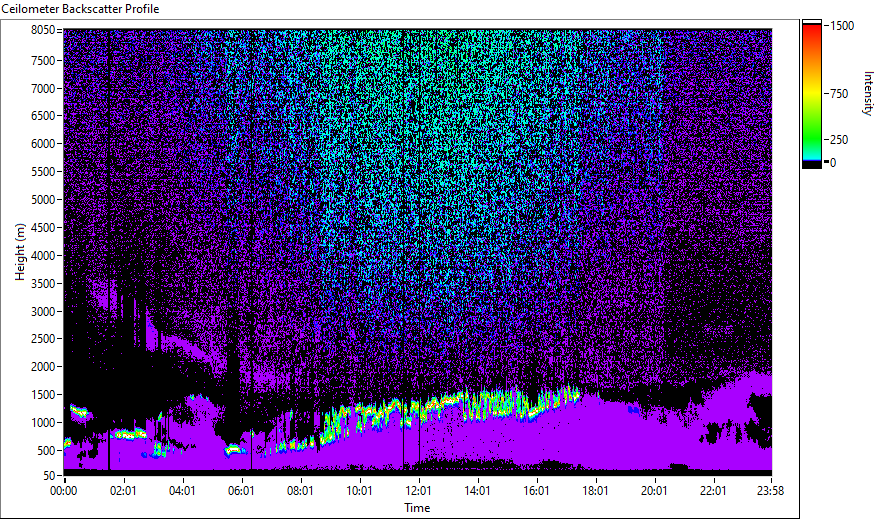Click the 750 intensity scale marker
Screen dimensions: 878x519
tap(839, 94)
